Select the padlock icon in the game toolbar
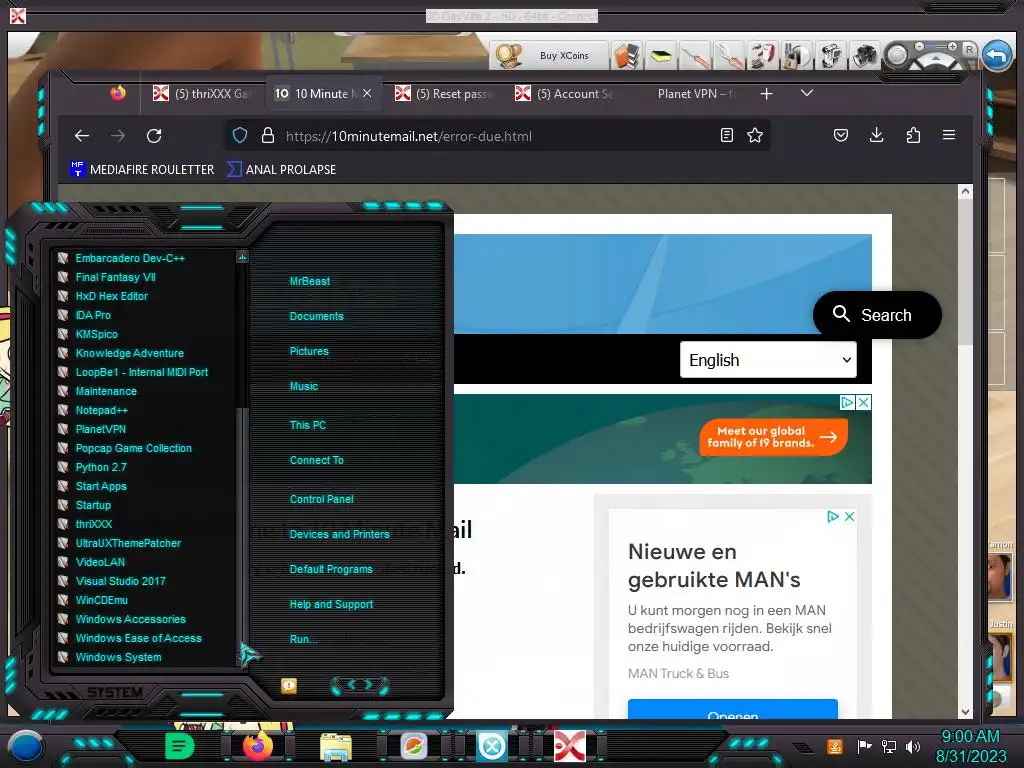The height and width of the screenshot is (768, 1024). [x=795, y=56]
